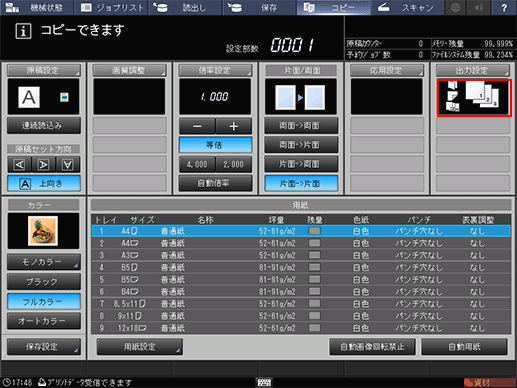
Task: Switch to the ジョブリスト tab
Action: pos(111,7)
